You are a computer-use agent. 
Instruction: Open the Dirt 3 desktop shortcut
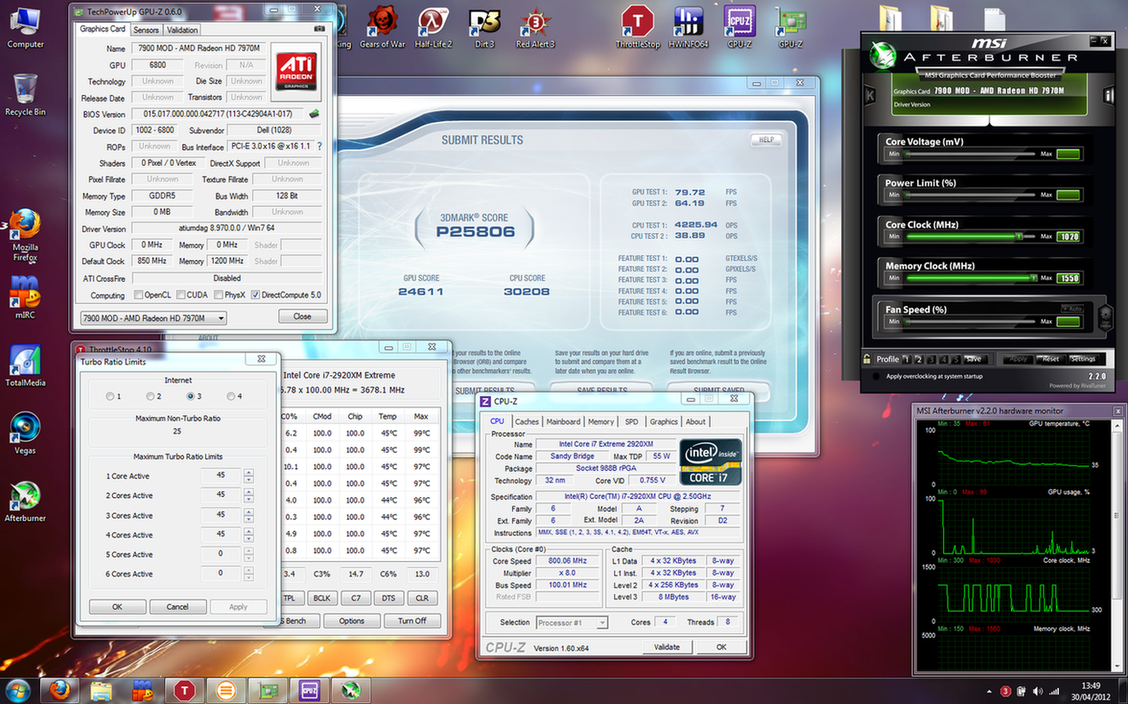[x=484, y=27]
